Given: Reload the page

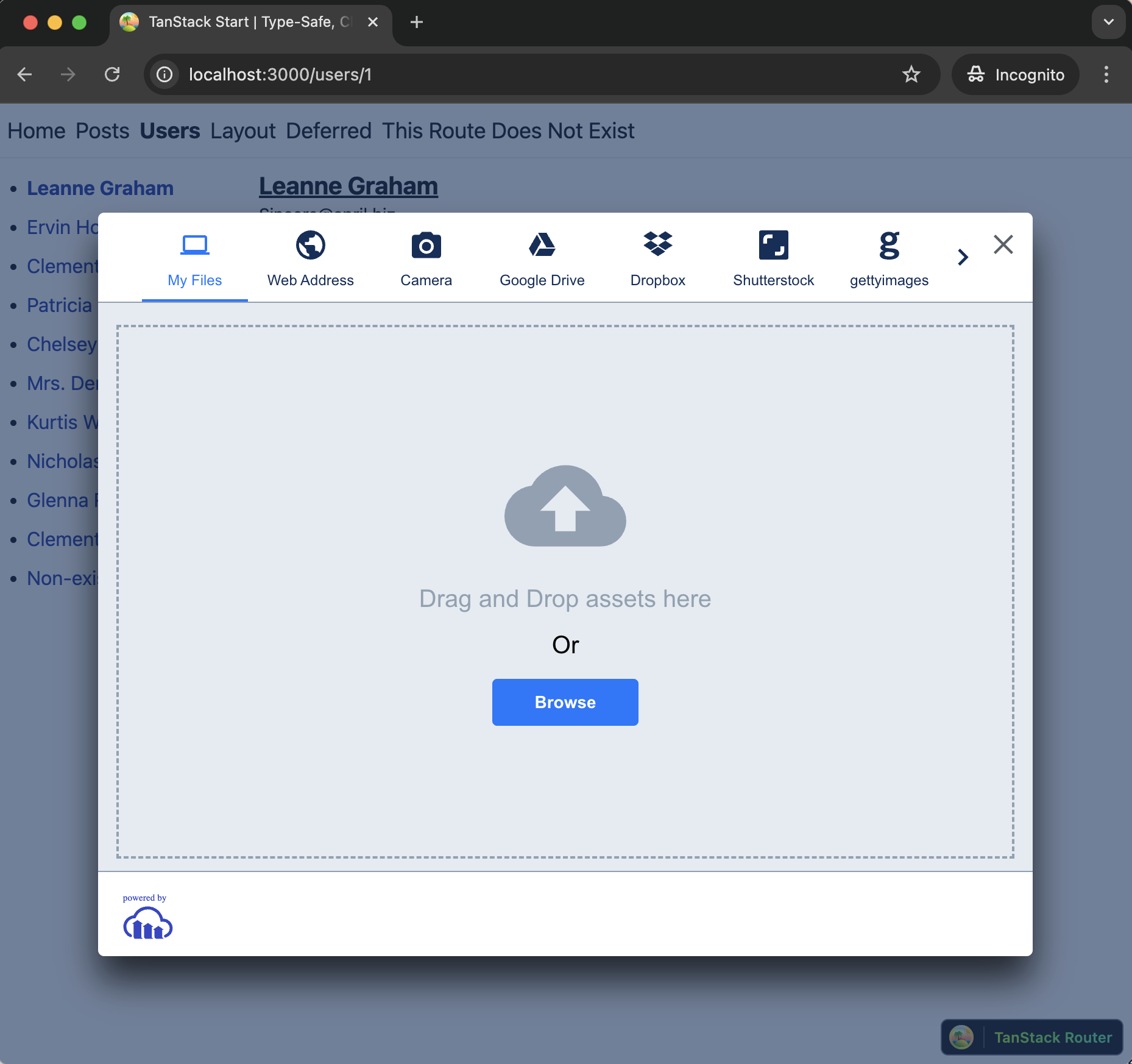Looking at the screenshot, I should (112, 74).
